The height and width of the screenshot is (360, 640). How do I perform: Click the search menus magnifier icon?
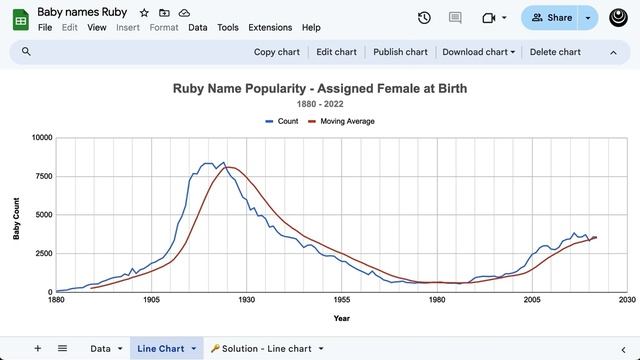[26, 51]
